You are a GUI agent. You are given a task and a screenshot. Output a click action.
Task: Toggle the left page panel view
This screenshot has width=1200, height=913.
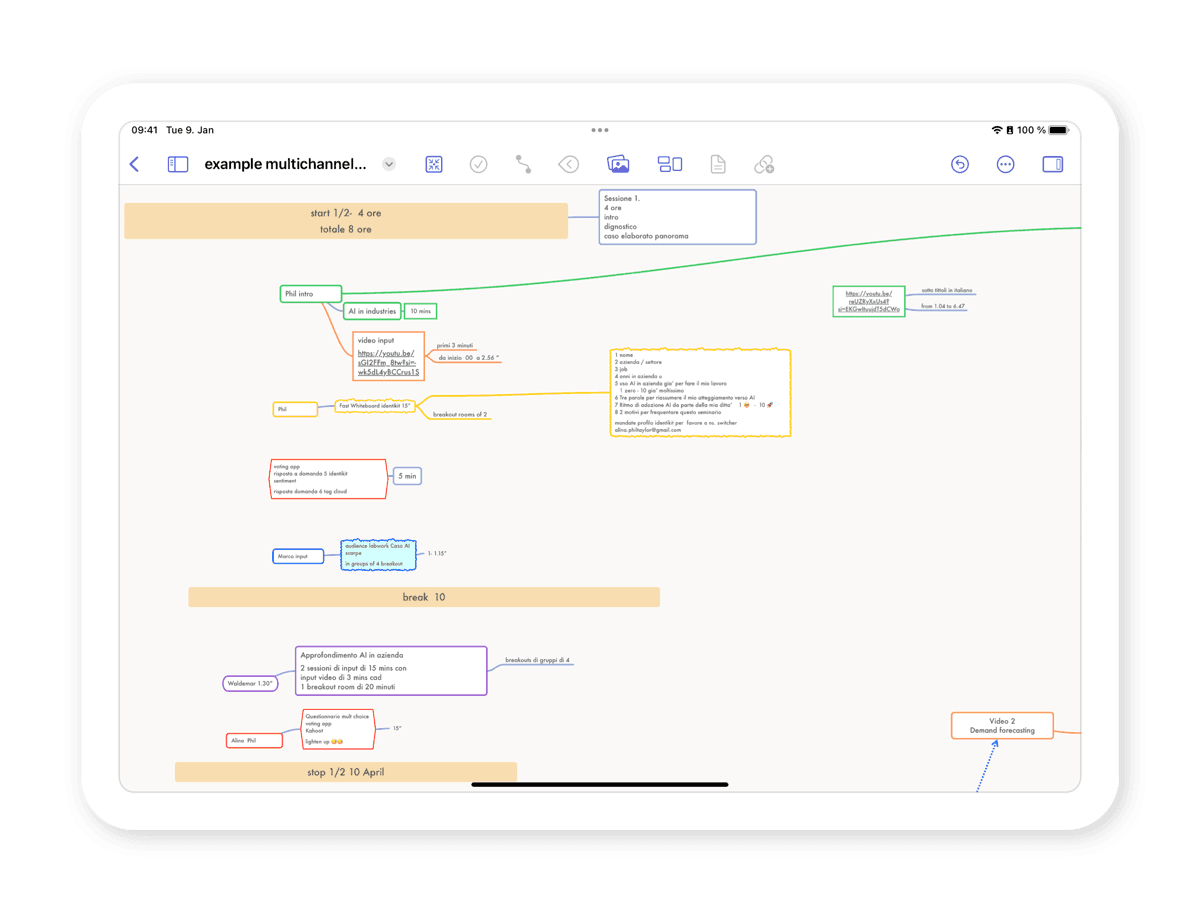(x=177, y=163)
